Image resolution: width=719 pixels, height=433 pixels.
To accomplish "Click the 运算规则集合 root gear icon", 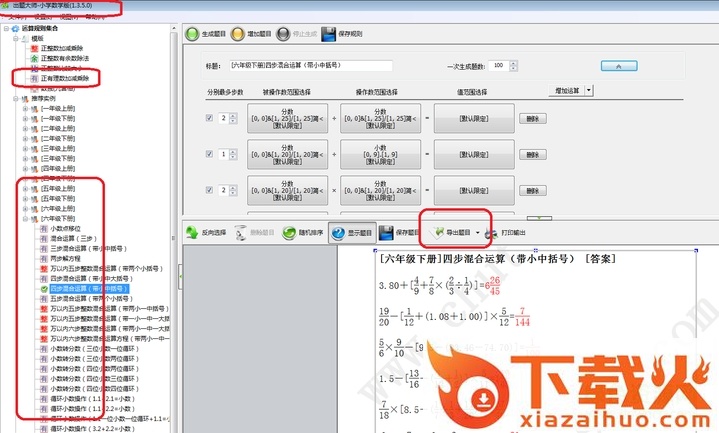I will tap(15, 28).
